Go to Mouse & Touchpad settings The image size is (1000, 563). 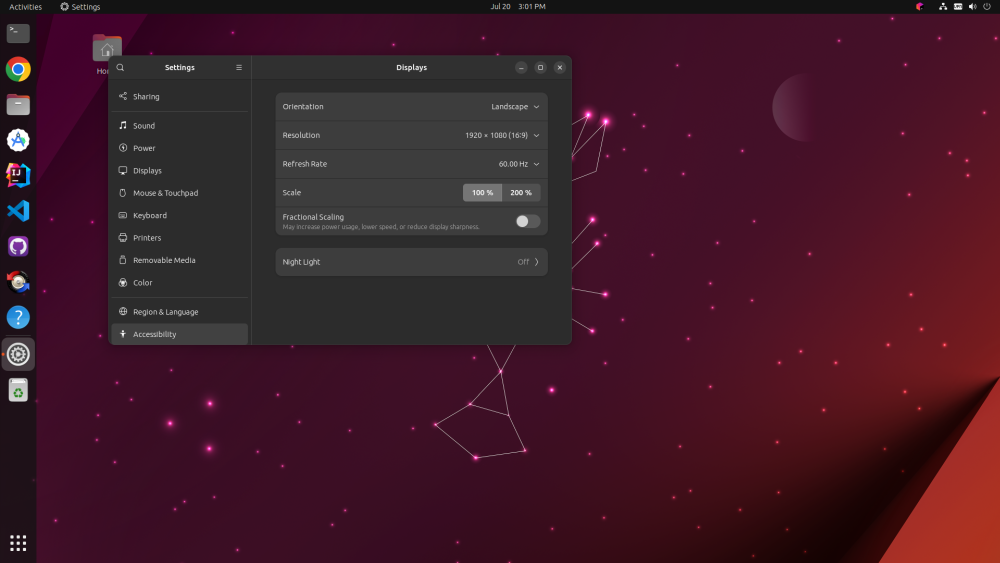coord(180,193)
